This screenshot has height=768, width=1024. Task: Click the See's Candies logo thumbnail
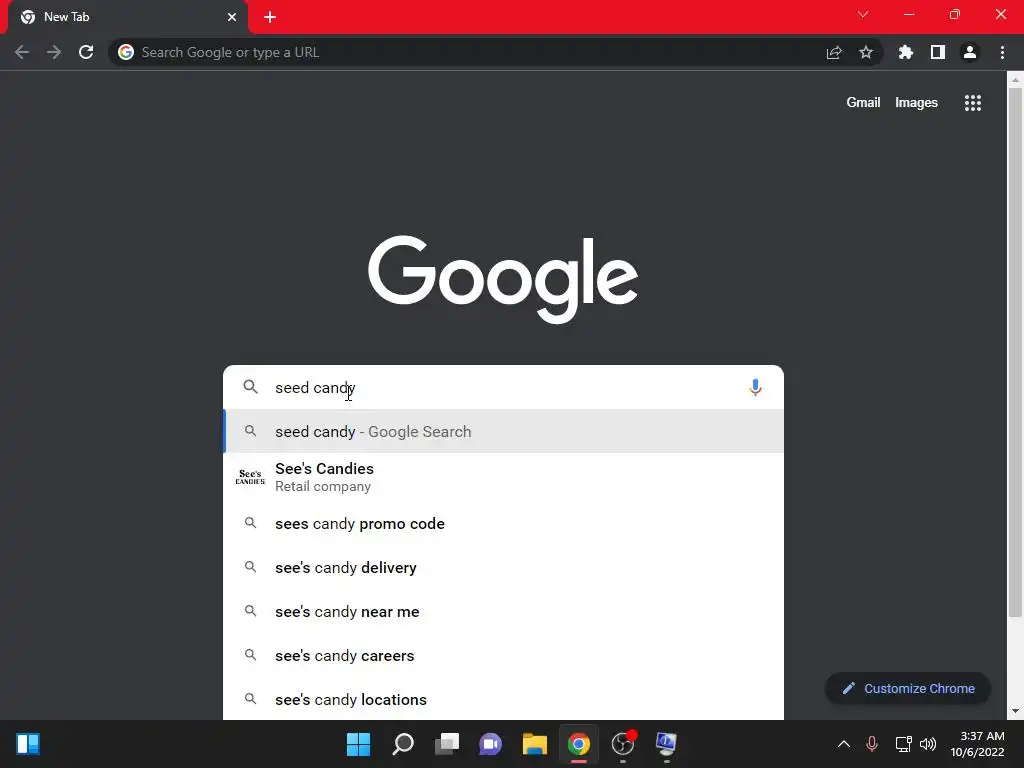click(250, 477)
